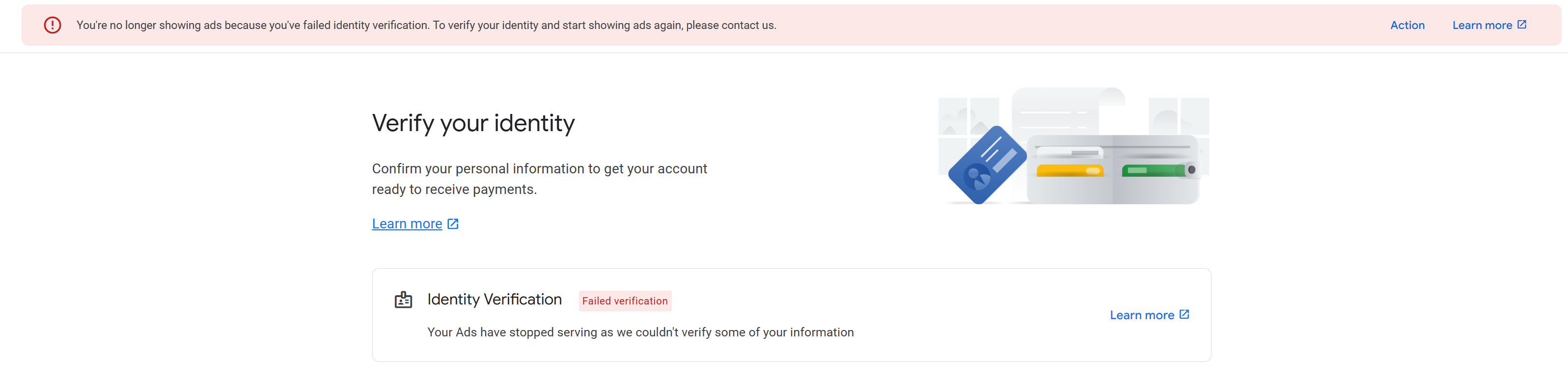The image size is (1568, 384).
Task: Click the external-link icon in the alert banner
Action: (x=1521, y=25)
